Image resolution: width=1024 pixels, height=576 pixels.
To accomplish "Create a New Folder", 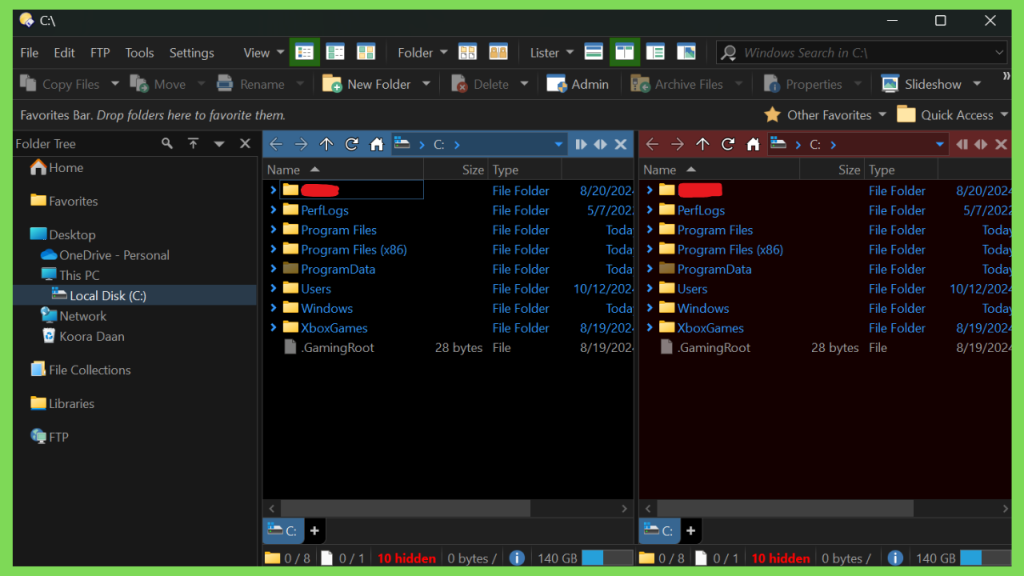I will (367, 84).
